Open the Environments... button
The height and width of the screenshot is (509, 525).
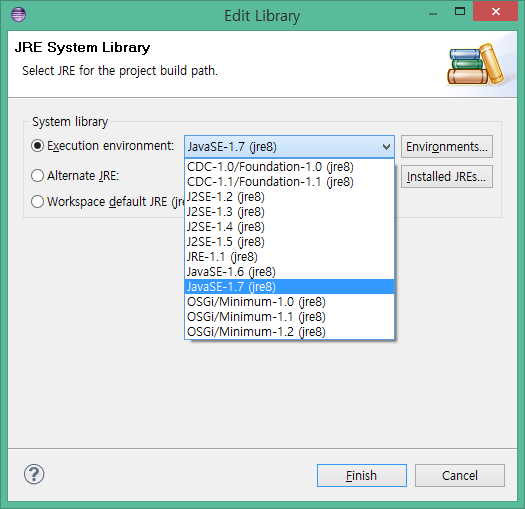click(x=447, y=147)
